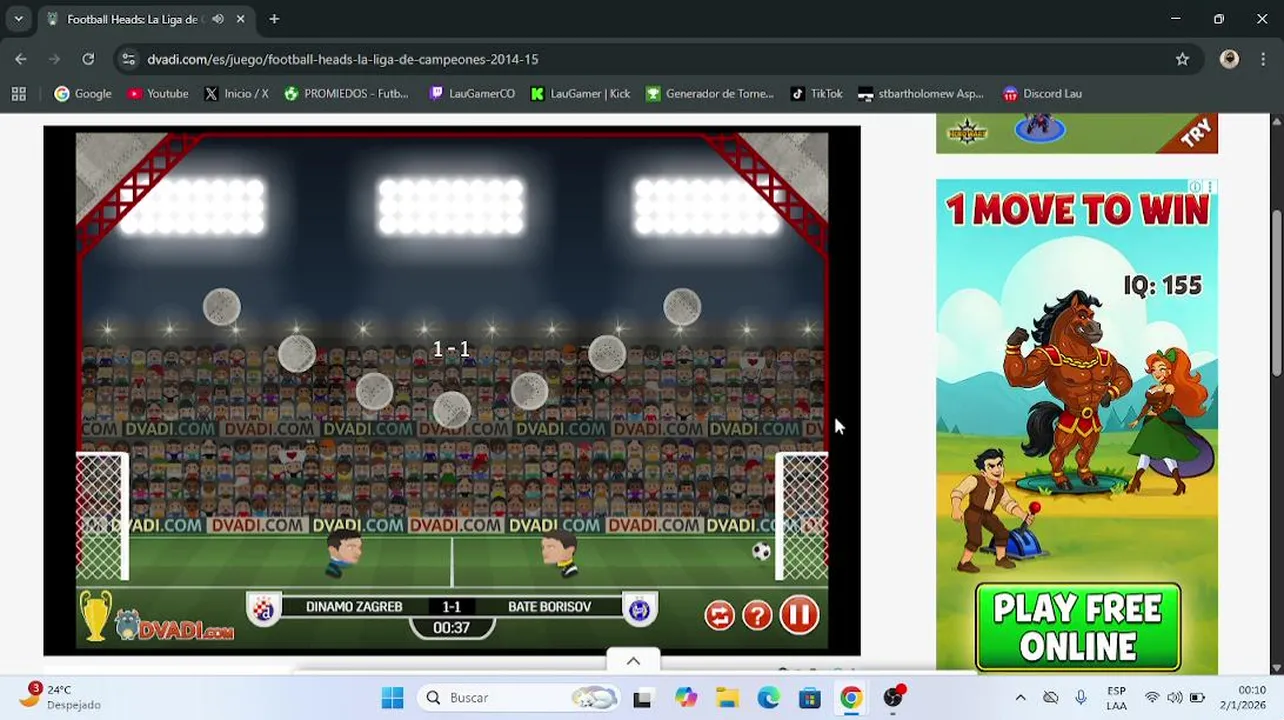Image resolution: width=1284 pixels, height=720 pixels.
Task: View site information icon in address bar
Action: coord(128,59)
